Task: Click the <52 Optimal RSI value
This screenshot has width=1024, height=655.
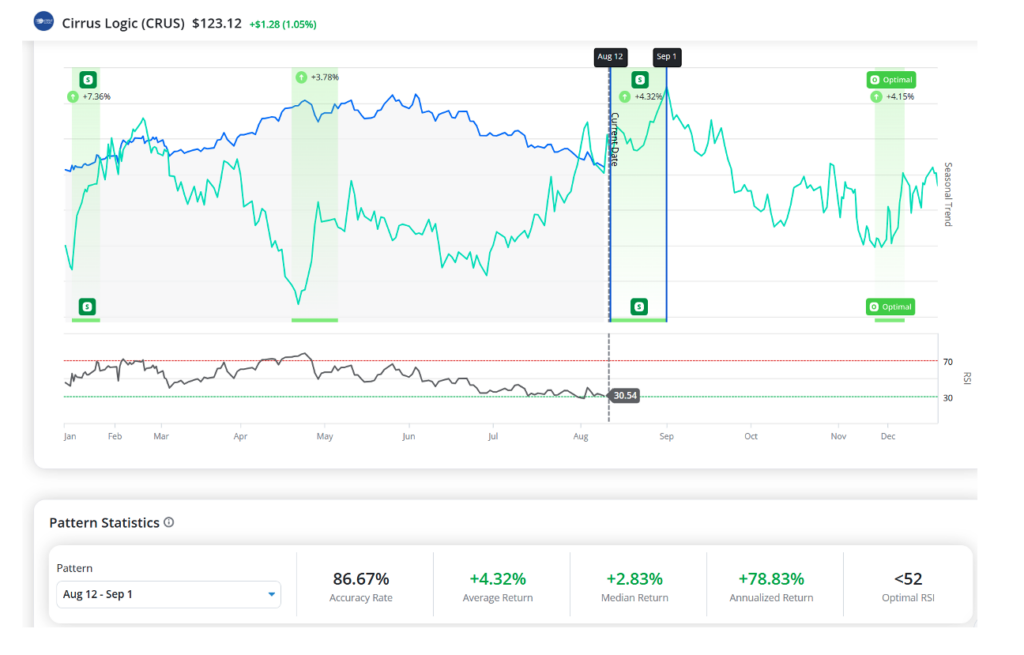Action: coord(908,579)
